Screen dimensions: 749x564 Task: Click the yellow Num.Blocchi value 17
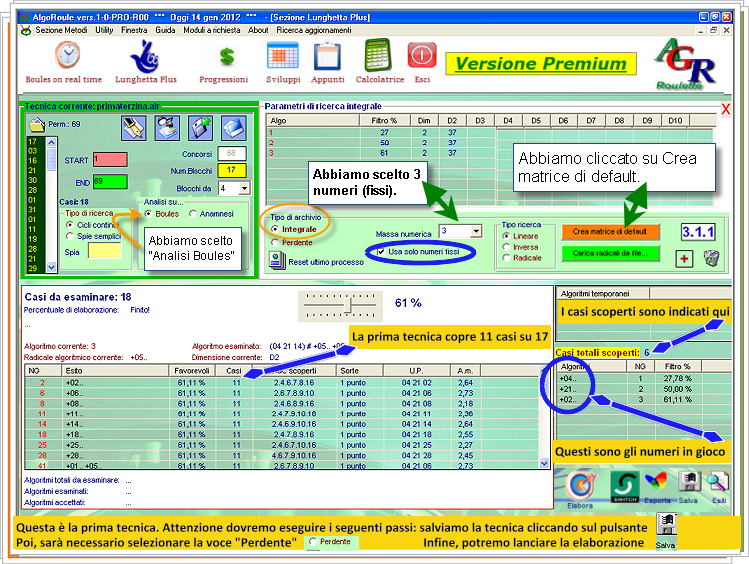(x=232, y=170)
